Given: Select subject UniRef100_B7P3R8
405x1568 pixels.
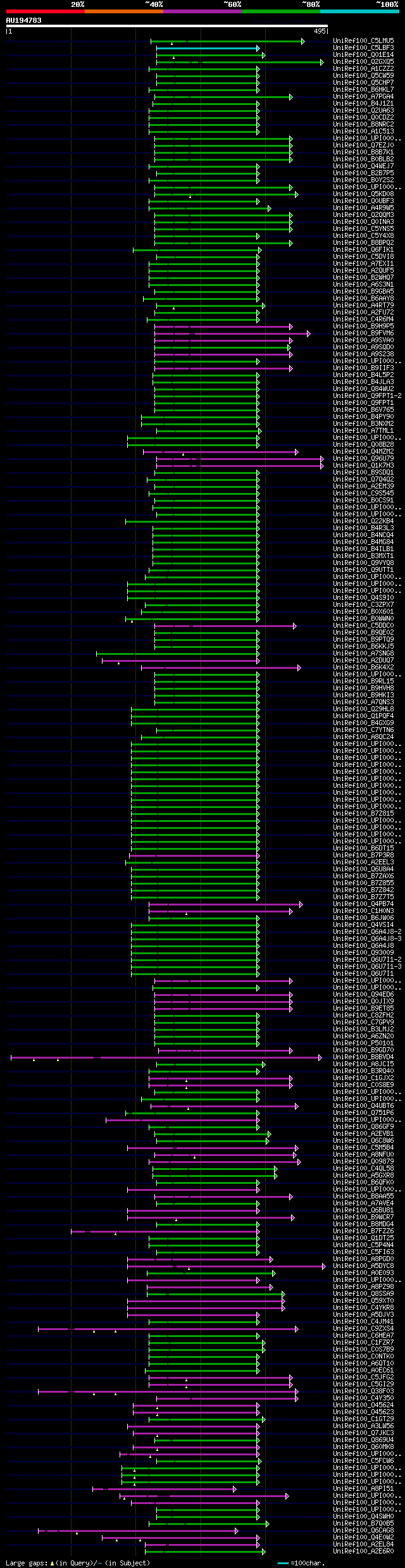Looking at the screenshot, I should [x=363, y=856].
